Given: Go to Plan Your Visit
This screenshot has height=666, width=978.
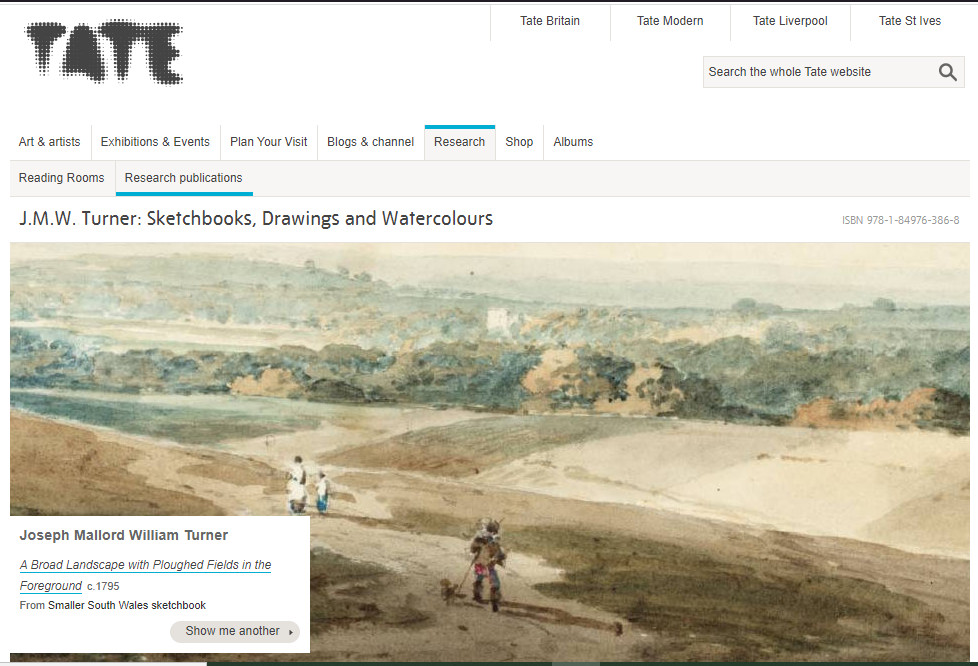Looking at the screenshot, I should click(268, 142).
